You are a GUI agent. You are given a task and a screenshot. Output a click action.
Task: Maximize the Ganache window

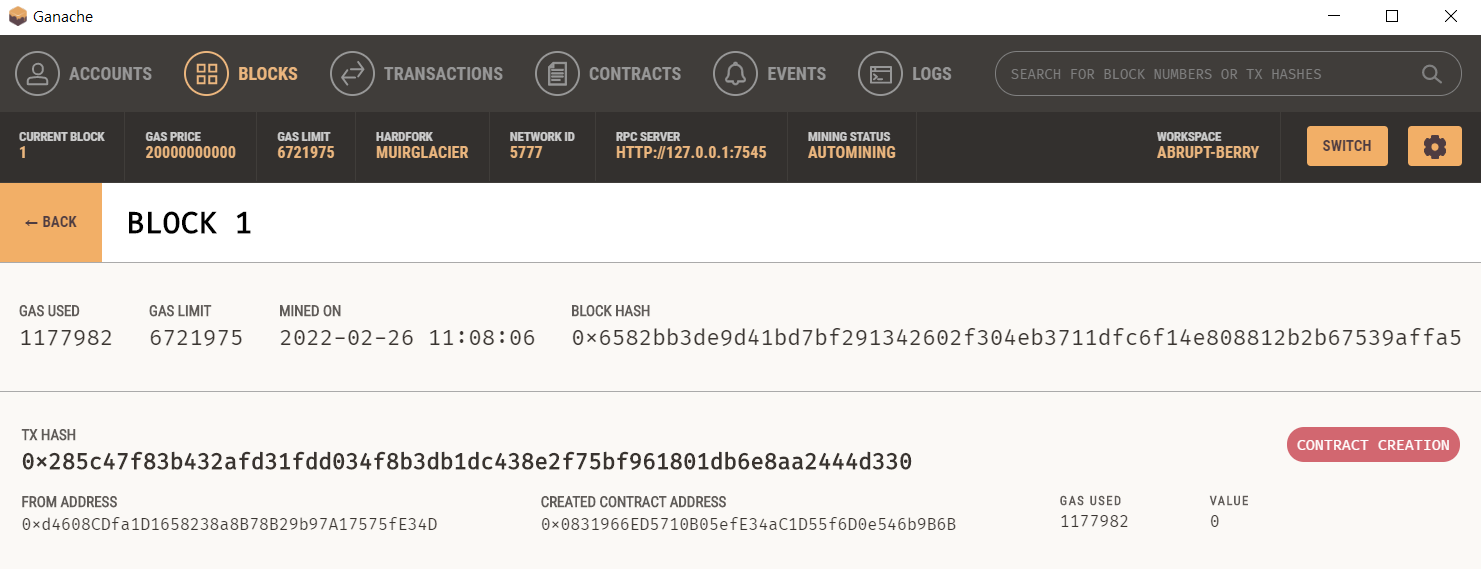[1392, 17]
